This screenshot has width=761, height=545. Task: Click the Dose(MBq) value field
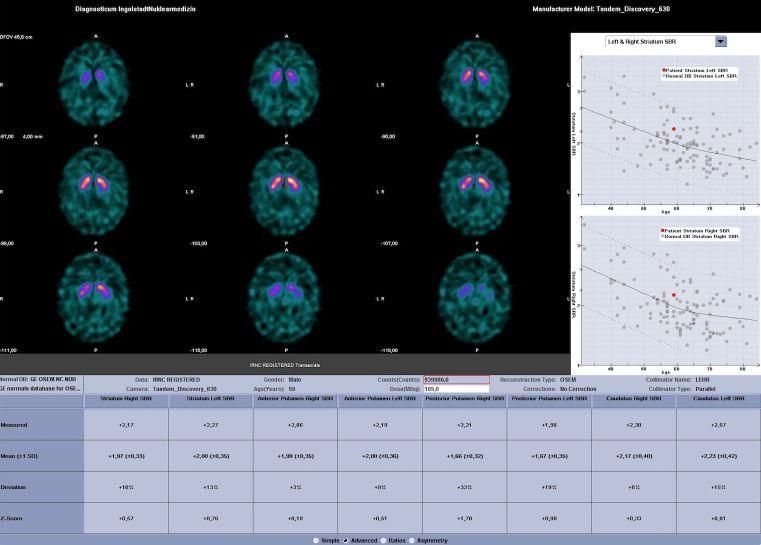(x=456, y=389)
